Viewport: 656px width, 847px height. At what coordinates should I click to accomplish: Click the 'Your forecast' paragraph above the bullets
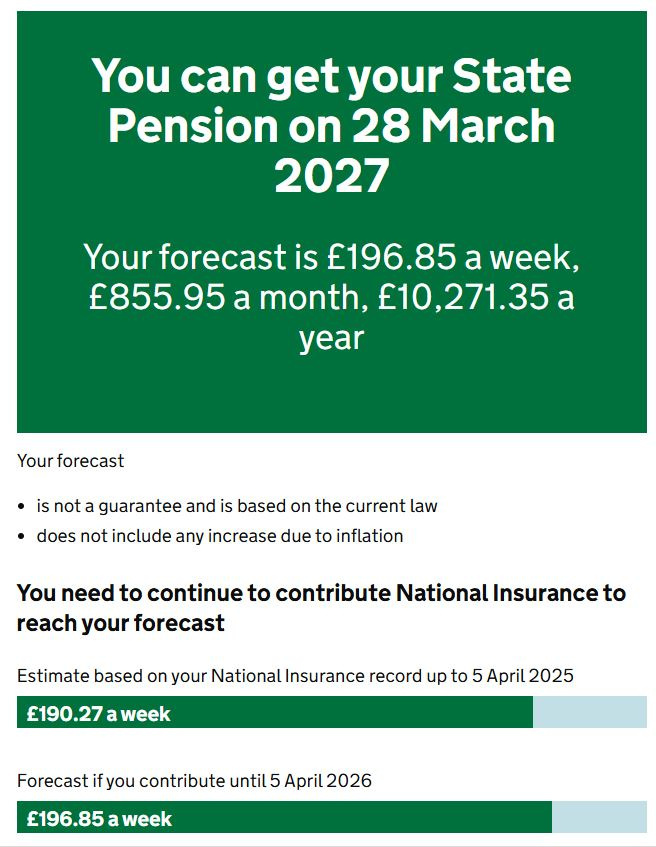(71, 461)
